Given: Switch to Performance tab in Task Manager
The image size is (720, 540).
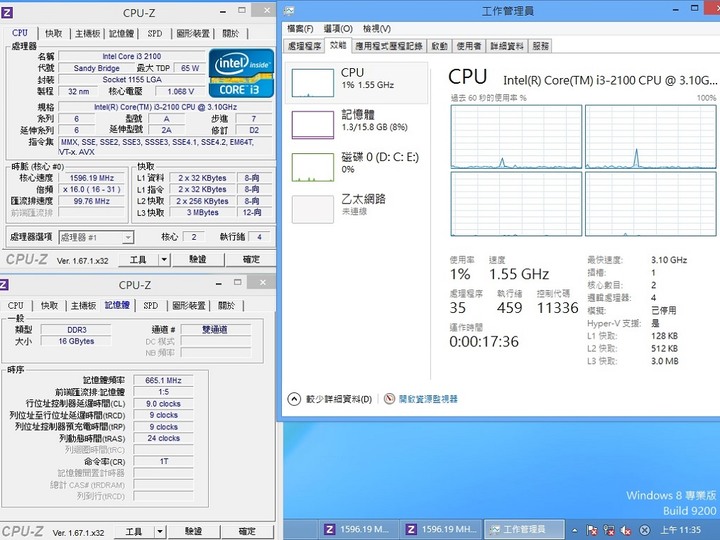Looking at the screenshot, I should (338, 45).
